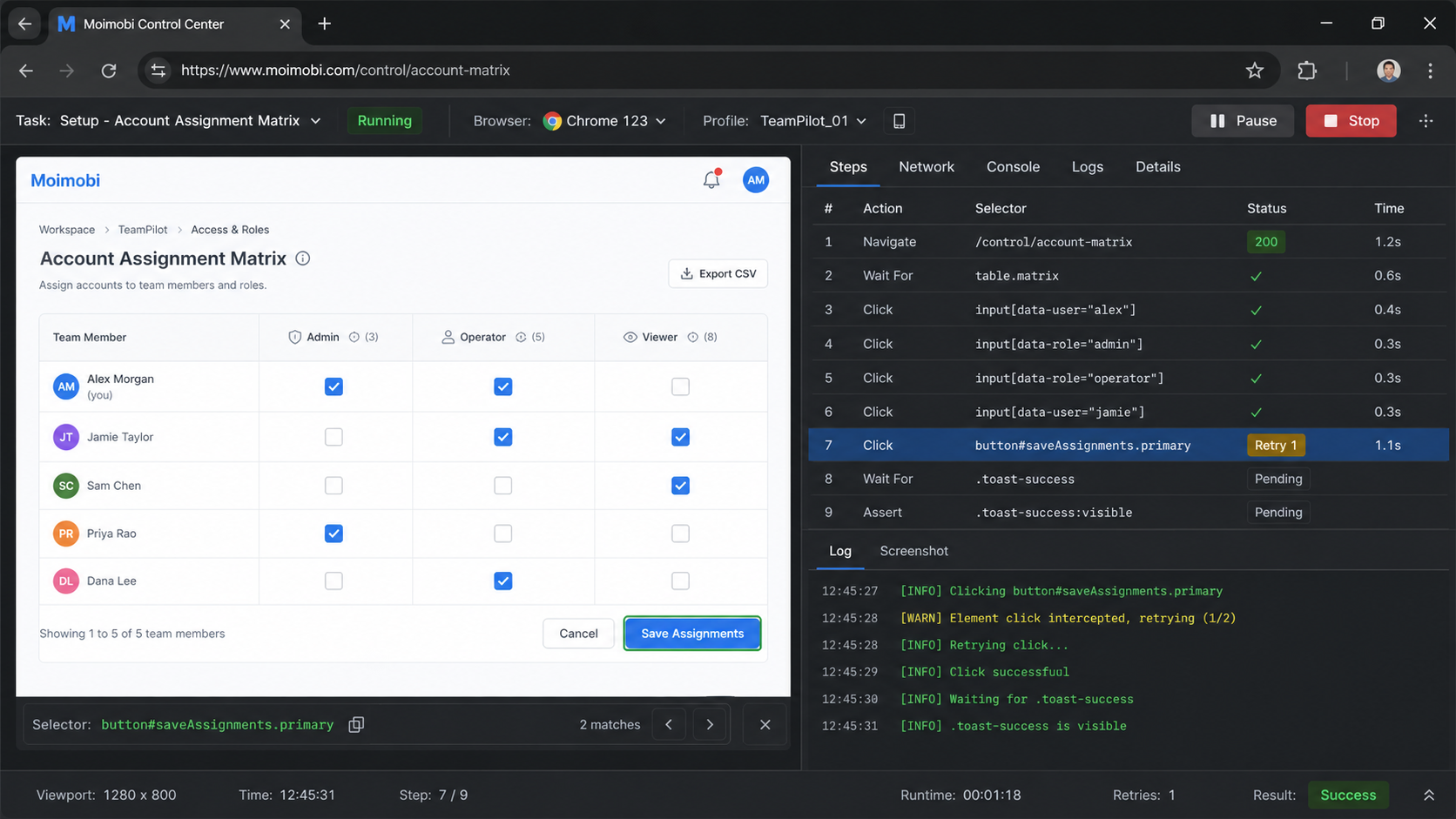This screenshot has height=819, width=1456.
Task: Select step 1 Navigate row
Action: click(1129, 242)
